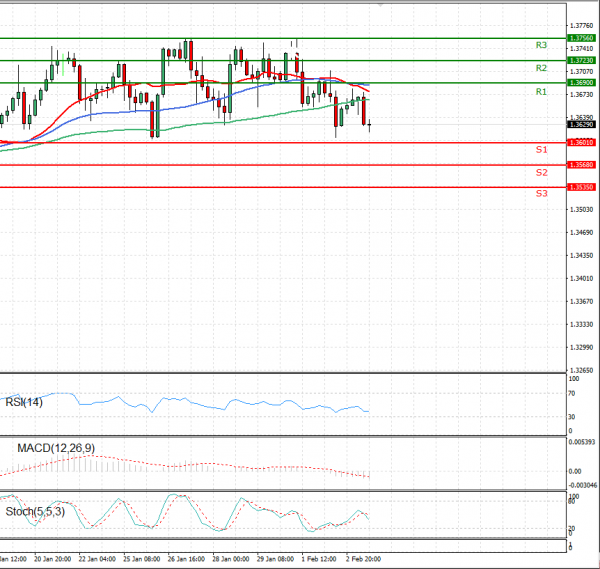Click the R2 resistance label
The height and width of the screenshot is (569, 600).
(541, 68)
